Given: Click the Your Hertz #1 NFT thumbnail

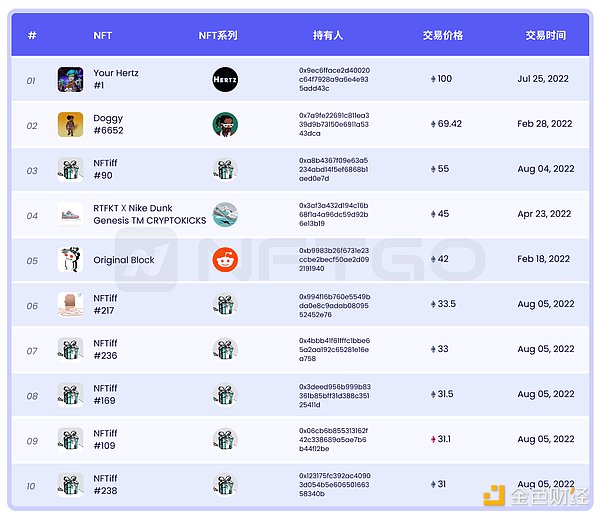Looking at the screenshot, I should click(70, 80).
